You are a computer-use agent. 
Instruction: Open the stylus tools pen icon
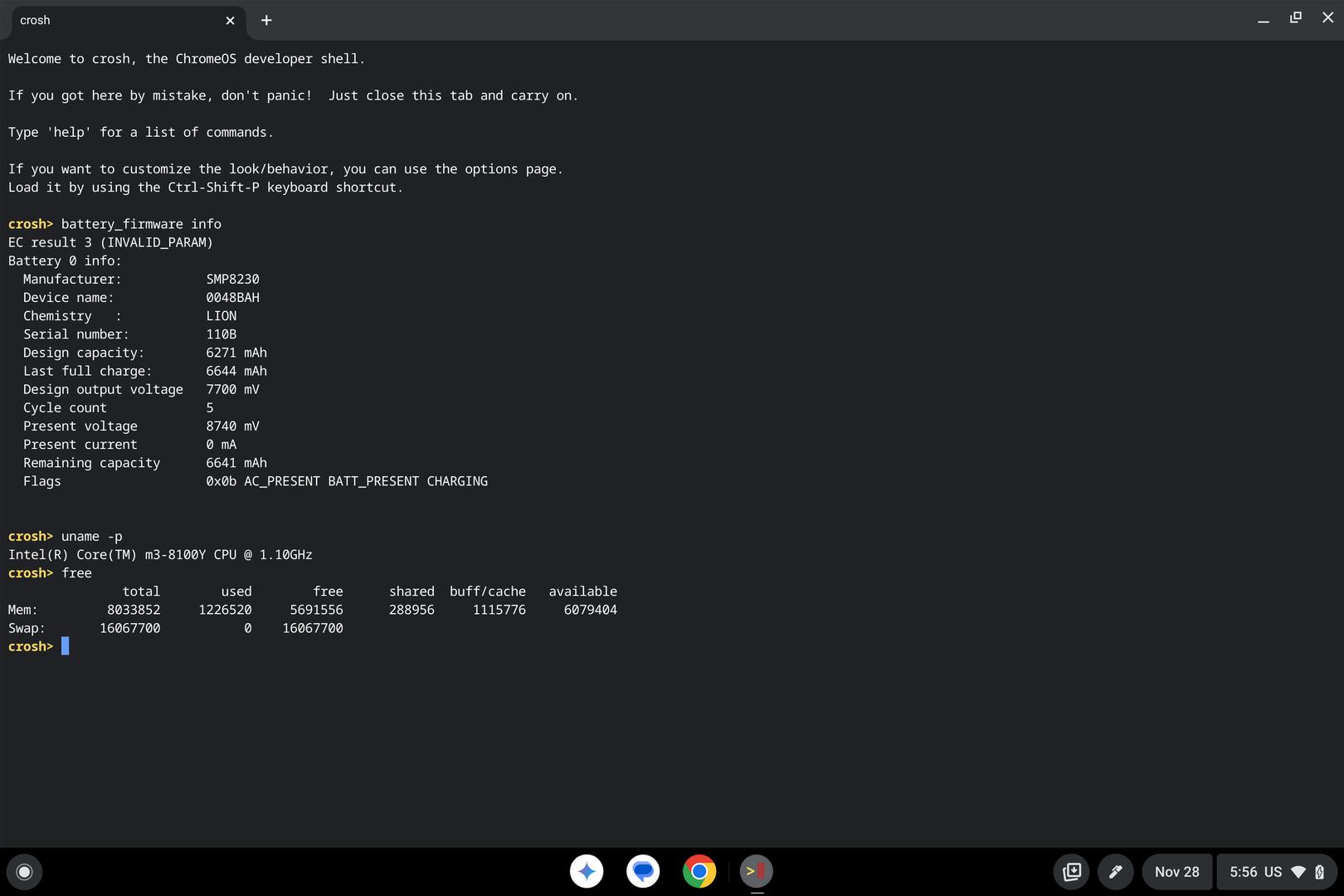point(1116,872)
